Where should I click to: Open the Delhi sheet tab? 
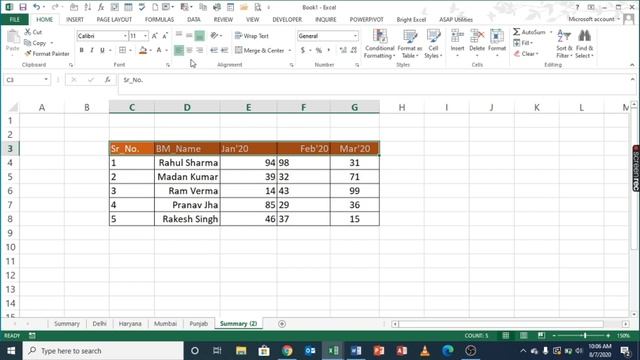click(99, 324)
